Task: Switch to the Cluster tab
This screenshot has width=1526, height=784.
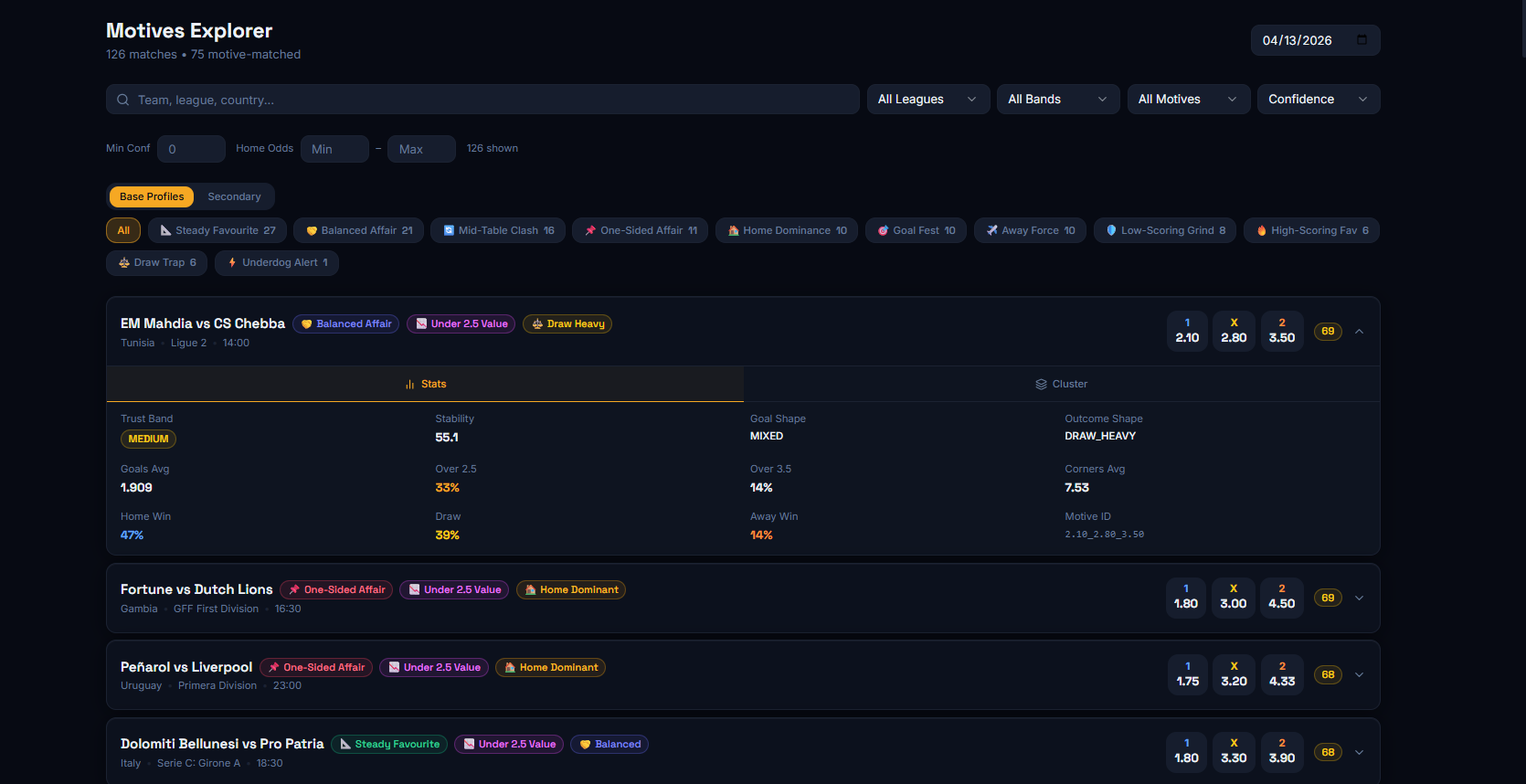Action: [1061, 384]
